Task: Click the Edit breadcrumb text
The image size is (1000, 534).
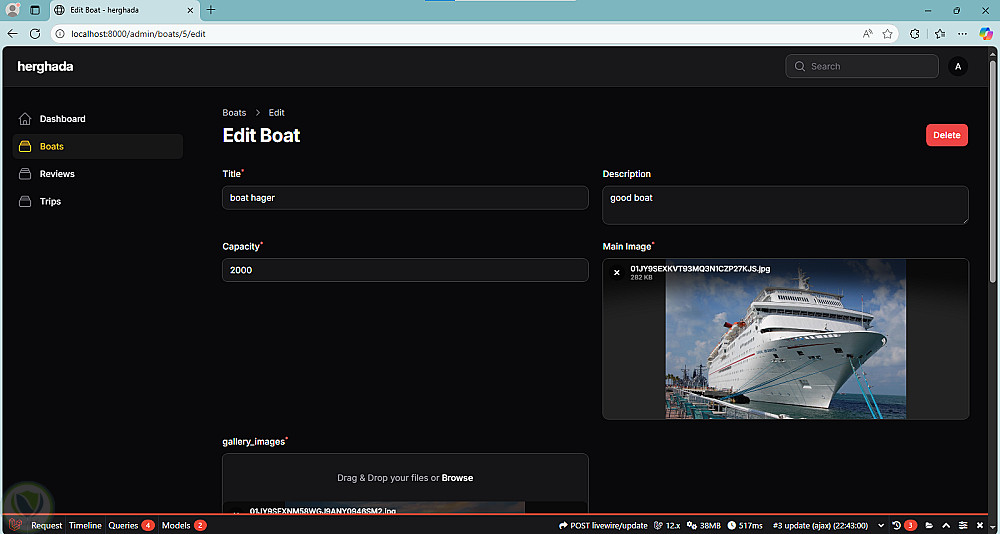Action: [276, 112]
